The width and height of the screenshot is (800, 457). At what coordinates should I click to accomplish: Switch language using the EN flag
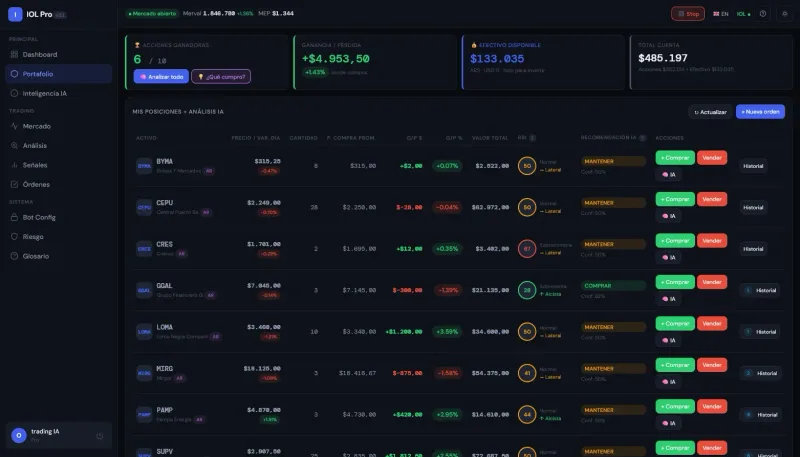coord(720,14)
